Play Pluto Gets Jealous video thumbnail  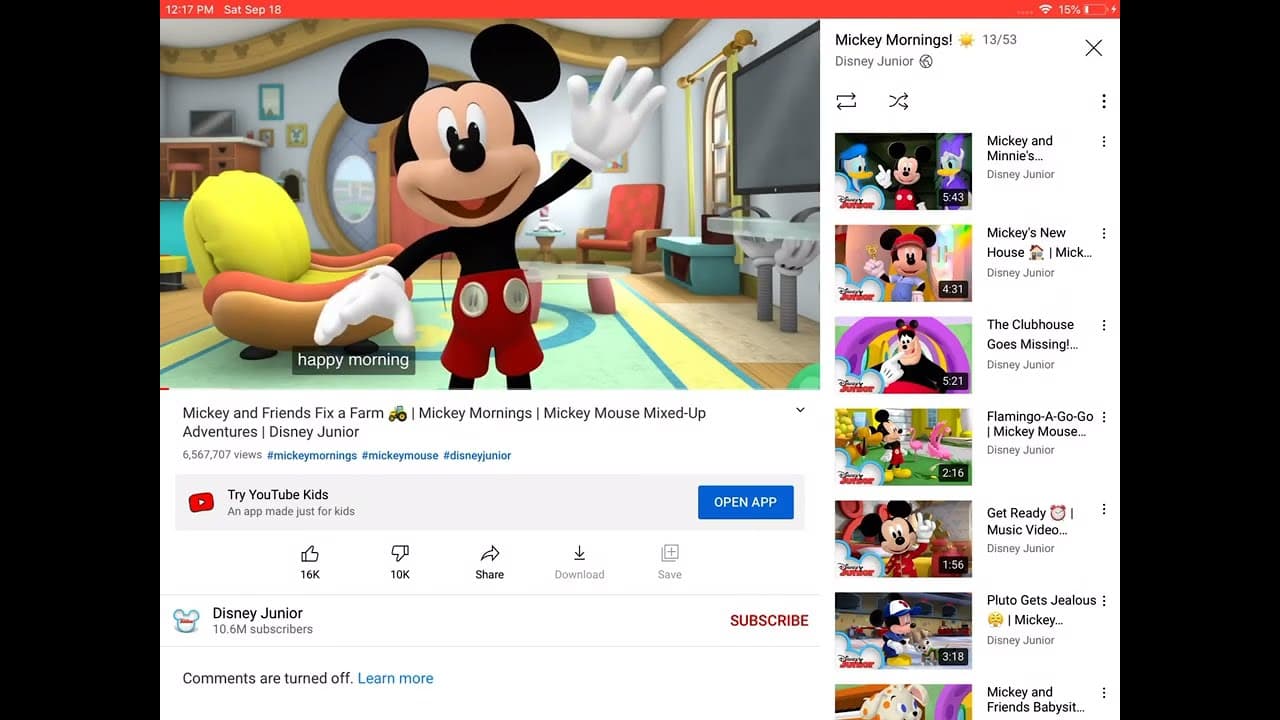click(x=903, y=631)
